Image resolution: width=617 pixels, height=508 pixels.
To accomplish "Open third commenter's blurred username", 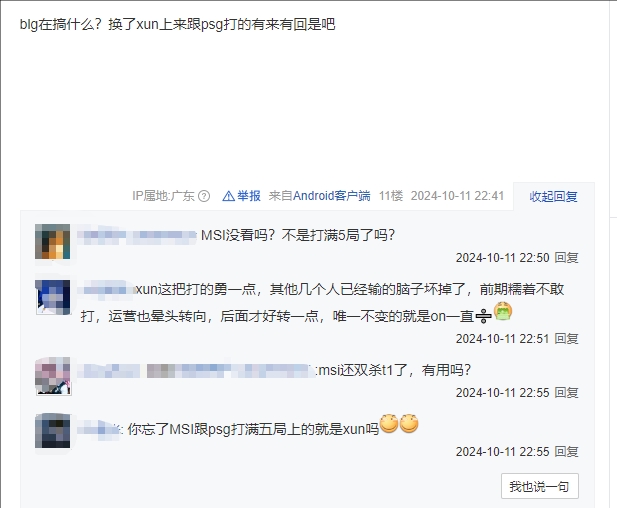I will tap(196, 371).
